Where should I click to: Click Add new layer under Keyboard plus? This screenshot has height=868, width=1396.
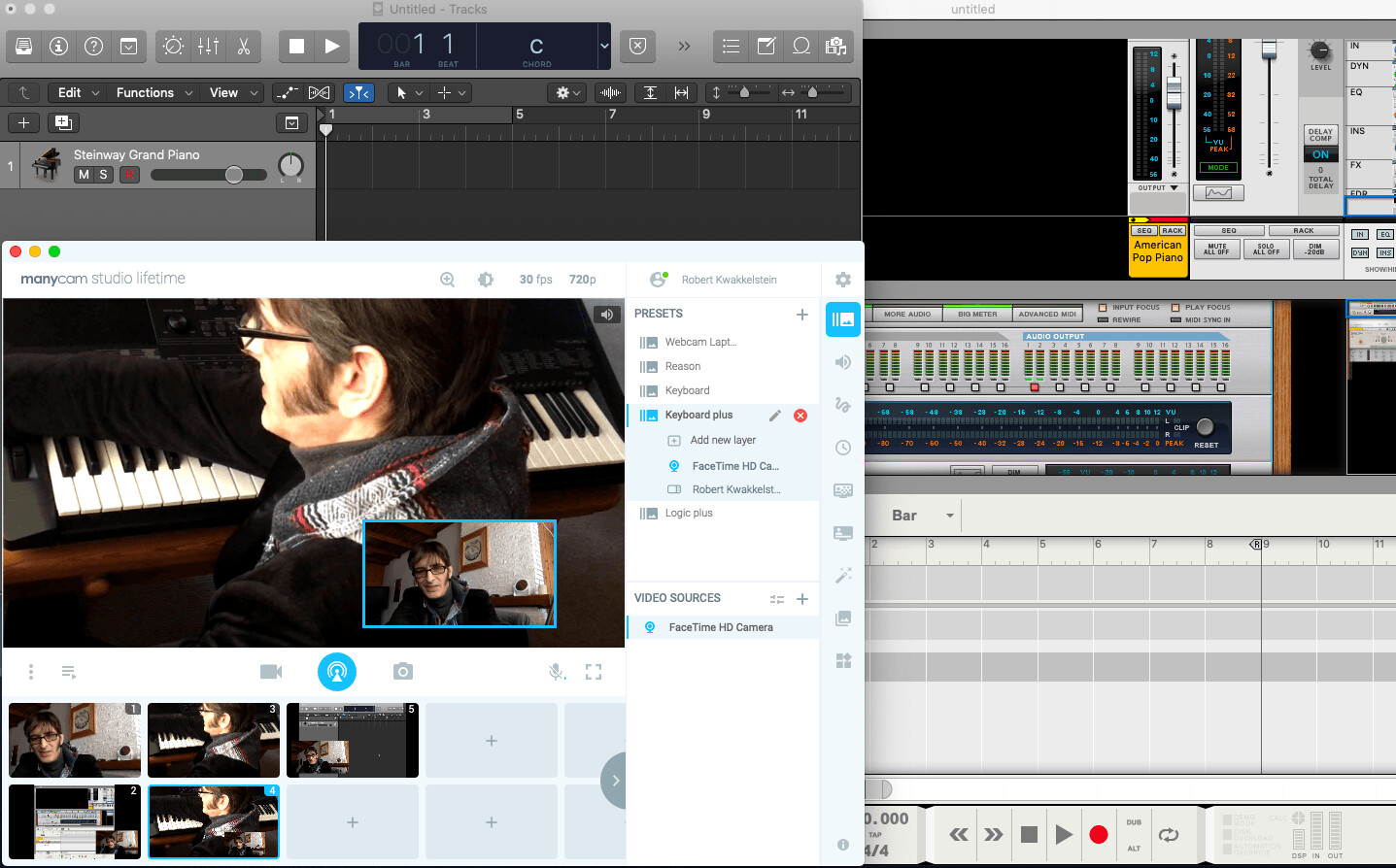point(723,440)
